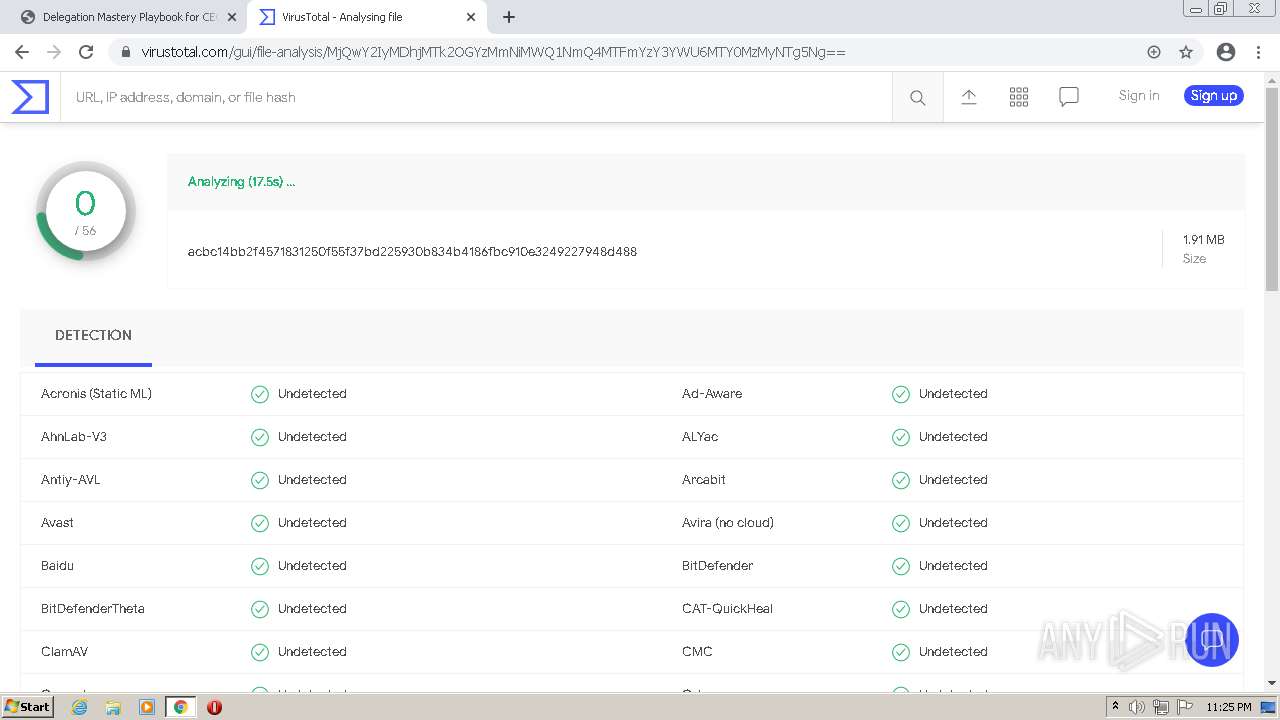Click the browser back arrow
This screenshot has height=720, width=1280.
22,52
